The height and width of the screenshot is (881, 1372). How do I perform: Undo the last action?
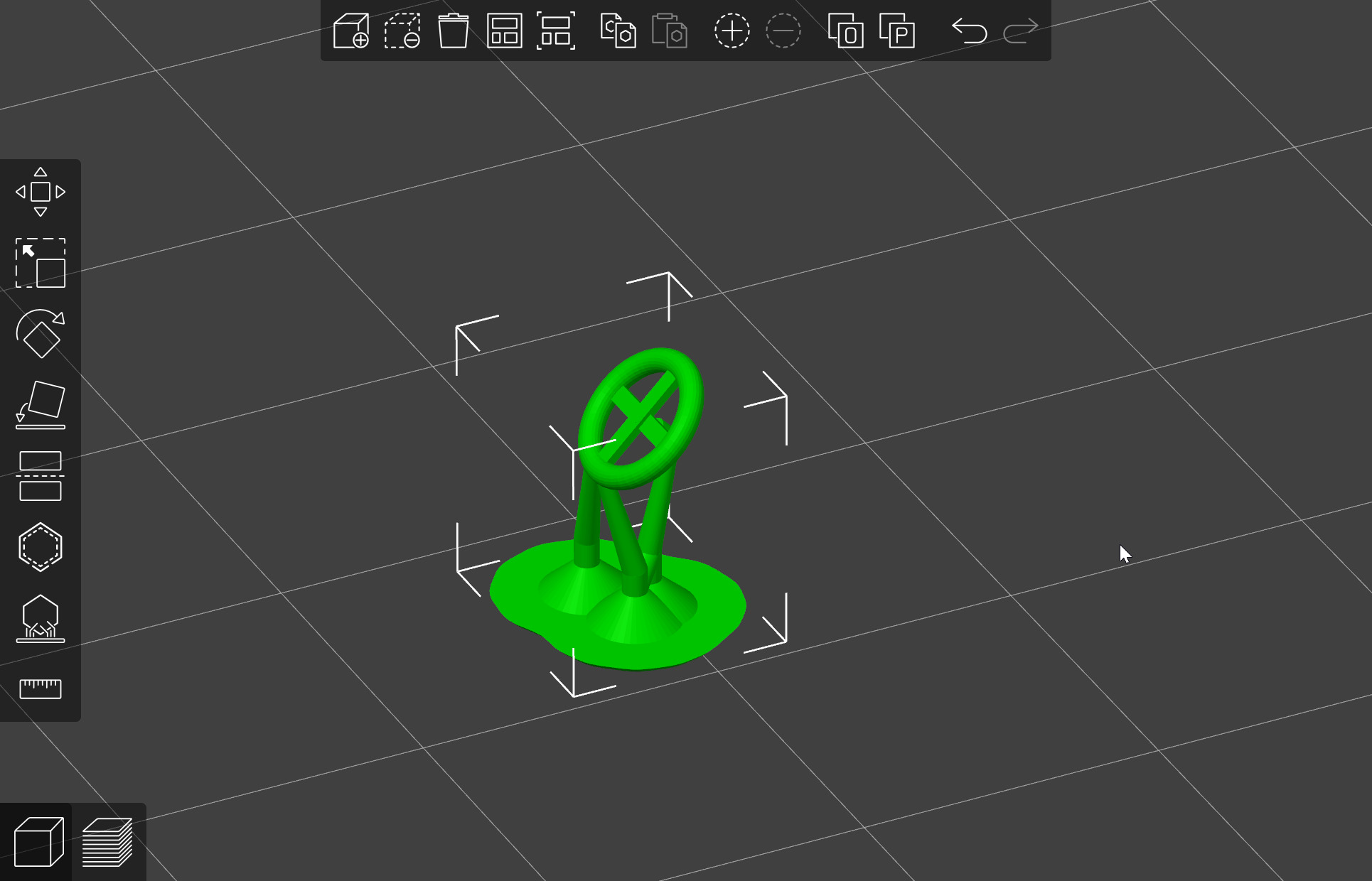(x=970, y=31)
